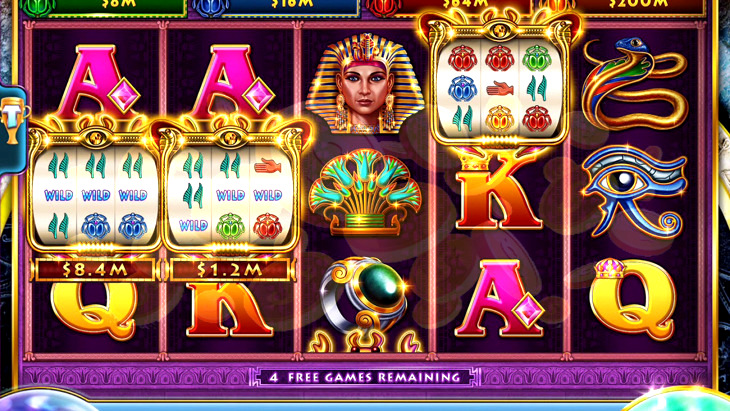The width and height of the screenshot is (730, 411).
Task: Select the orange K under the scarab mini slot
Action: tap(499, 191)
